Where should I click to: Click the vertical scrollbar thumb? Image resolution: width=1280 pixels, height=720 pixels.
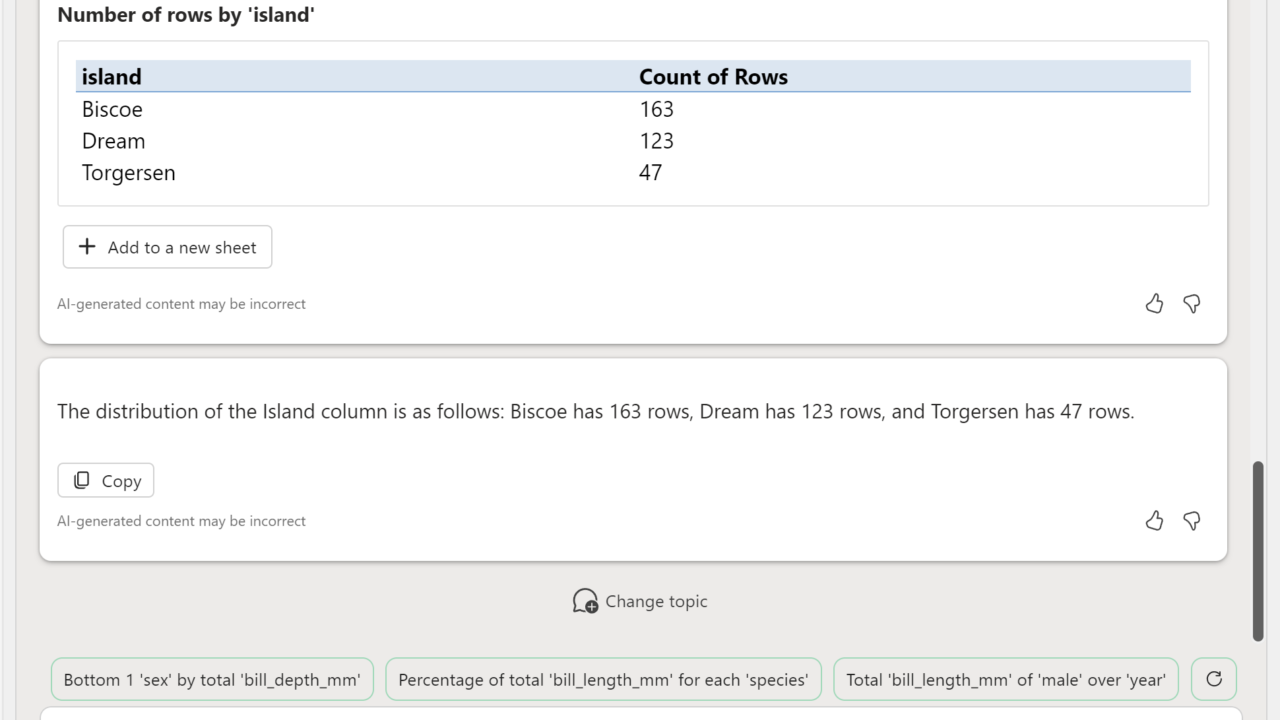tap(1258, 550)
